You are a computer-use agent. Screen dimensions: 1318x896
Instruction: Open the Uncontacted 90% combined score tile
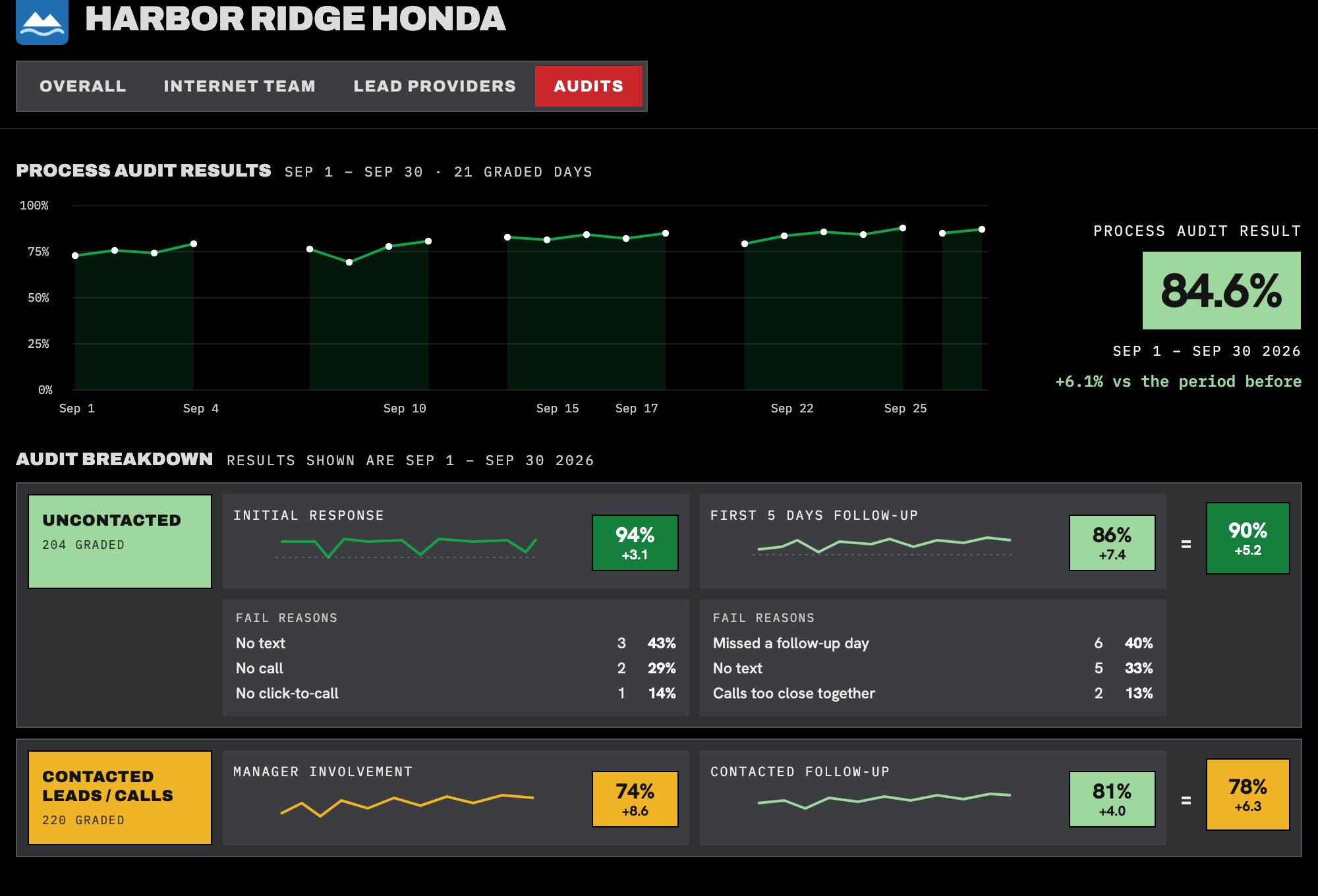click(1248, 538)
